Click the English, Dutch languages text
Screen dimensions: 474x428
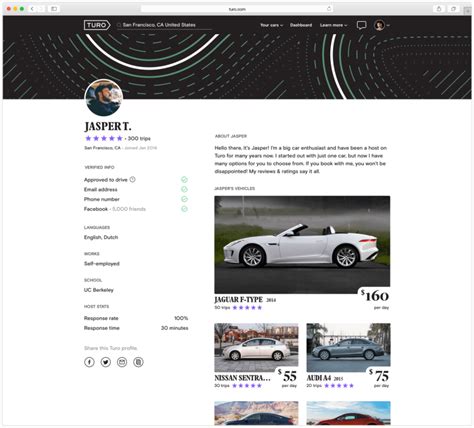[101, 237]
